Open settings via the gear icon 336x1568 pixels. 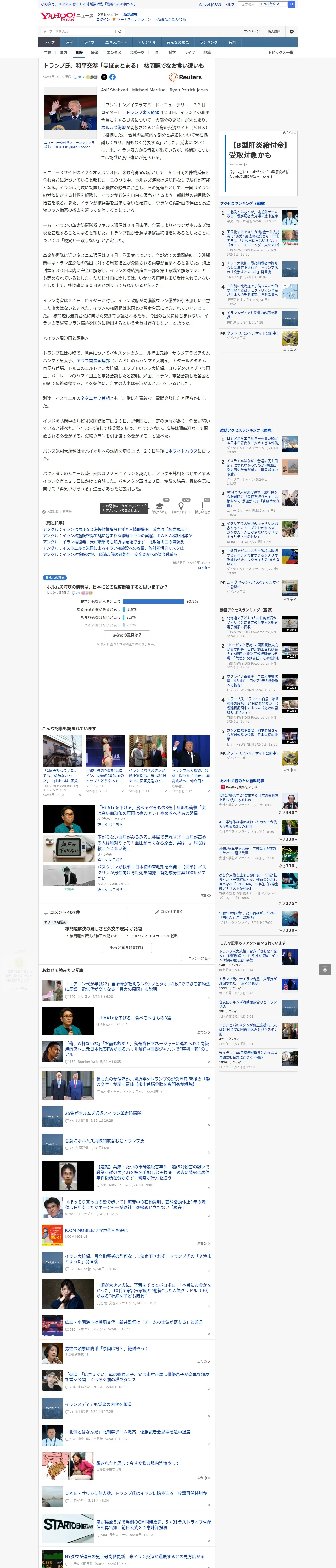(x=292, y=32)
